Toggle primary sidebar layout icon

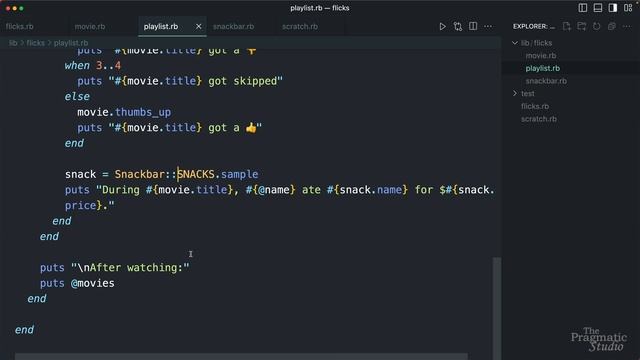[583, 8]
